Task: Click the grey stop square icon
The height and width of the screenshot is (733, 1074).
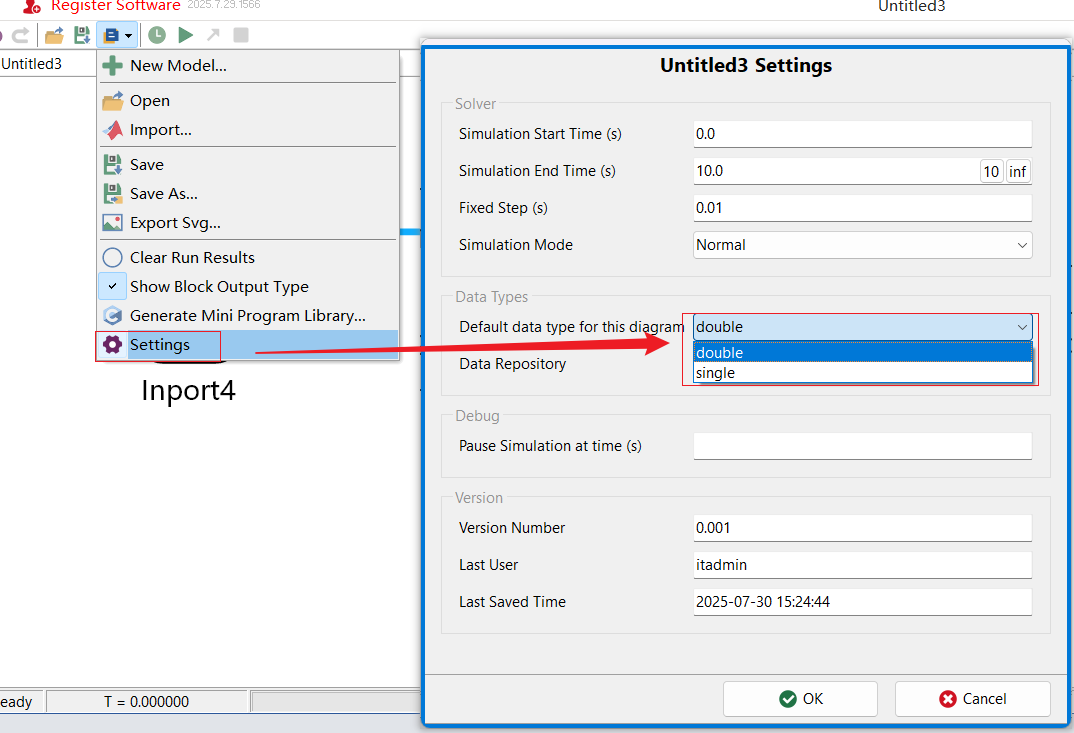Action: [x=240, y=35]
